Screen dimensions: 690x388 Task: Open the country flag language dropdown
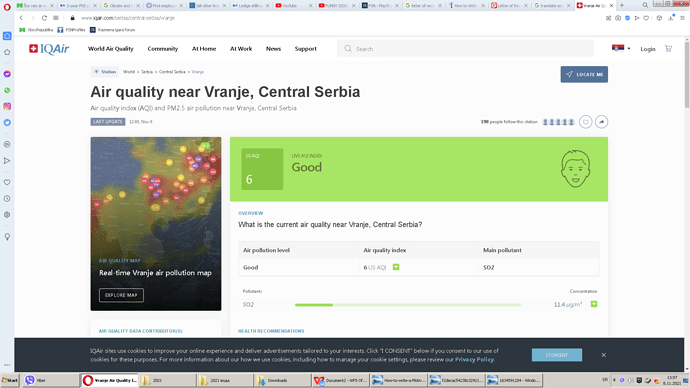point(621,48)
